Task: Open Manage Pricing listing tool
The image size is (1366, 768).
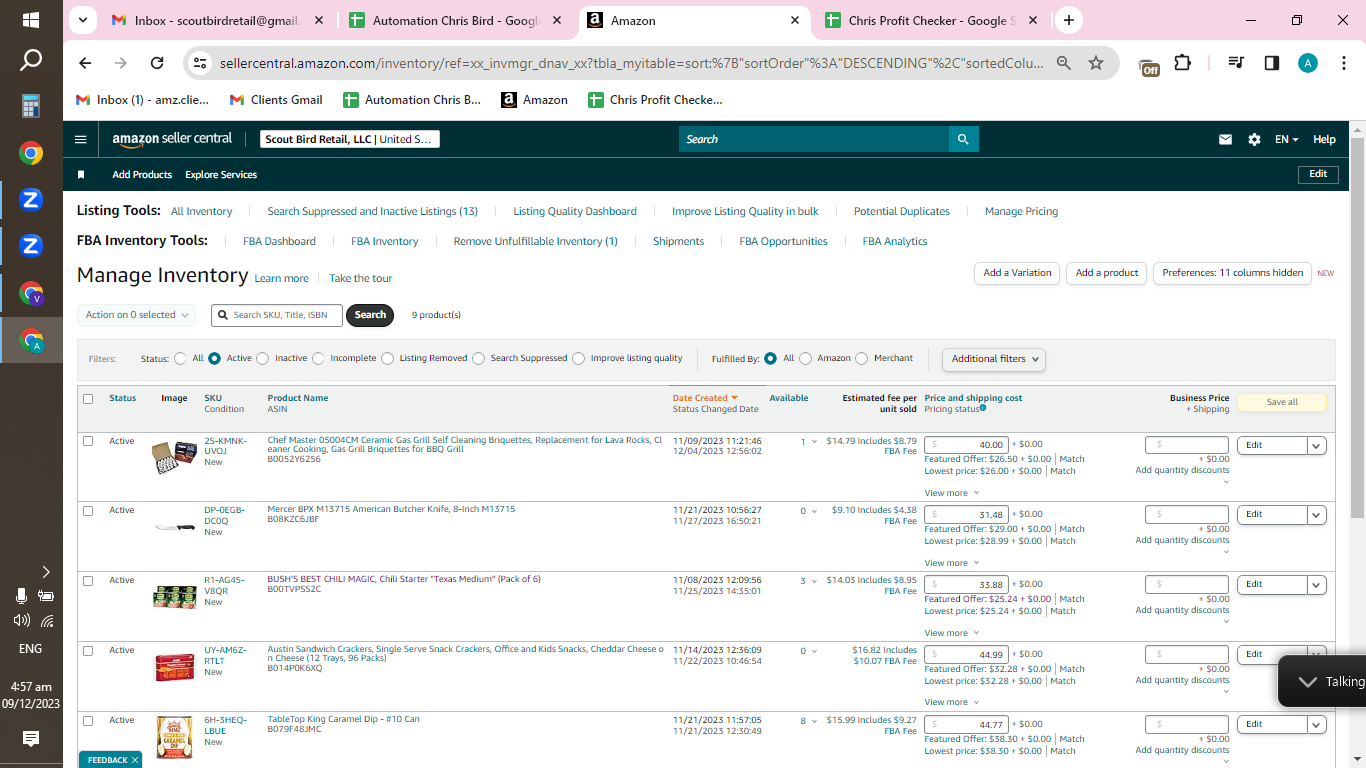Action: (x=1021, y=211)
